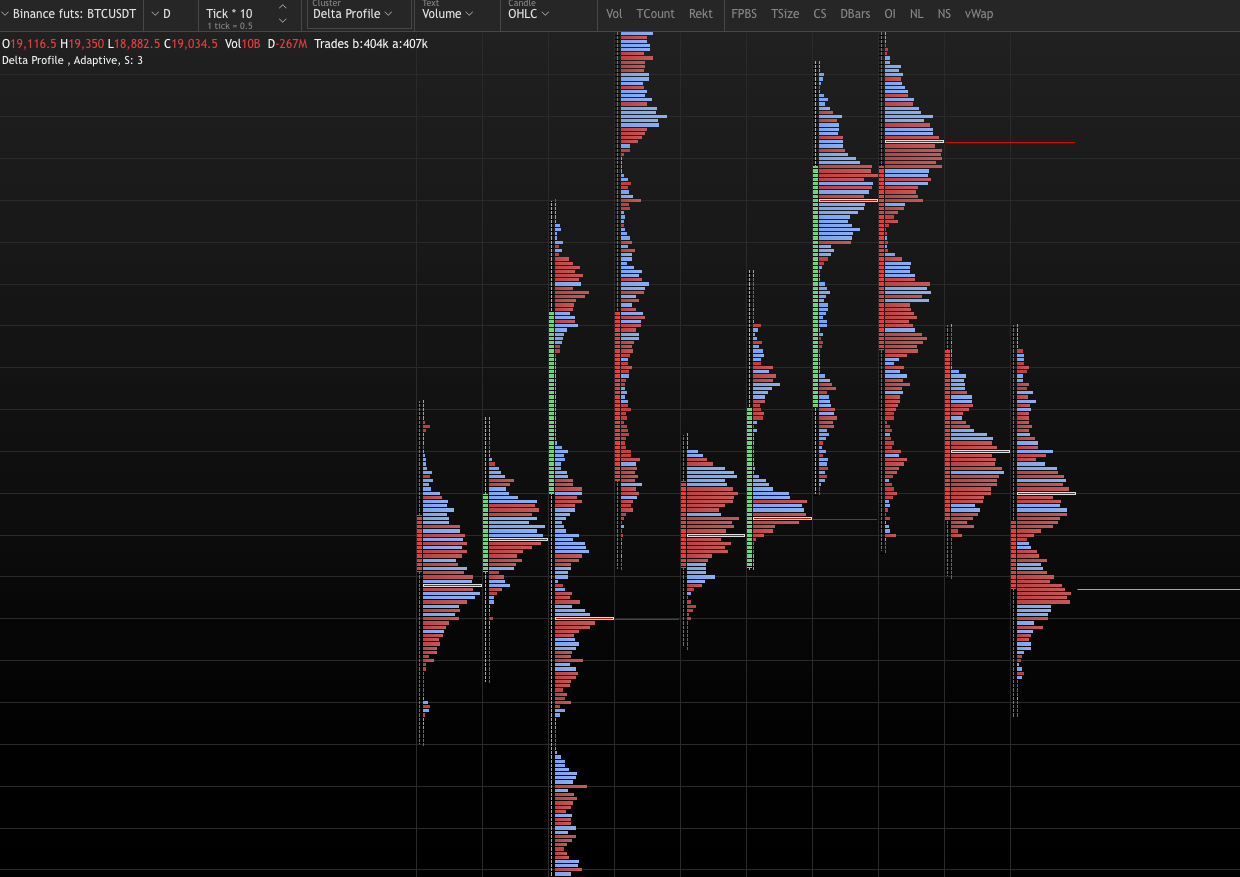
Task: Toggle the OI open interest indicator
Action: (890, 14)
